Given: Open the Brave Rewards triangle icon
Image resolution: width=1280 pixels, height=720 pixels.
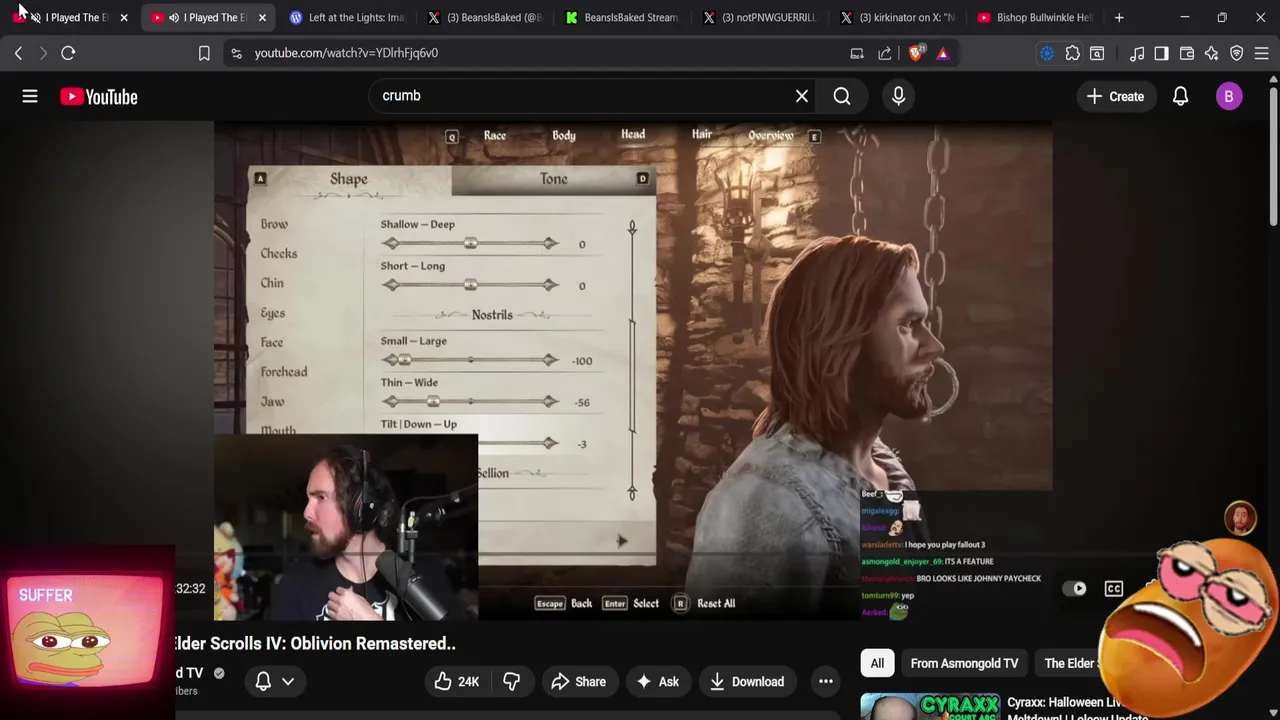Looking at the screenshot, I should tap(943, 53).
